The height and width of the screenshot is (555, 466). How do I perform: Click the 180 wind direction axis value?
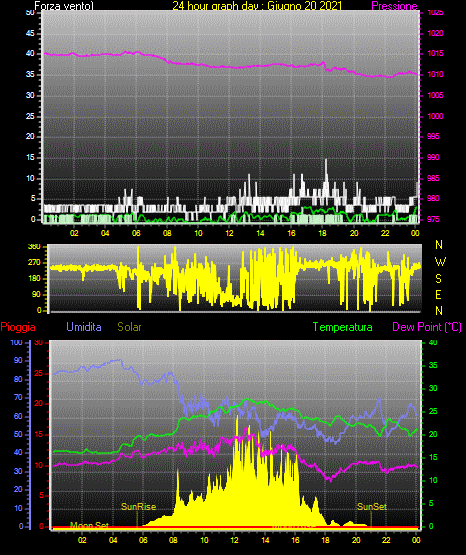[x=34, y=279]
